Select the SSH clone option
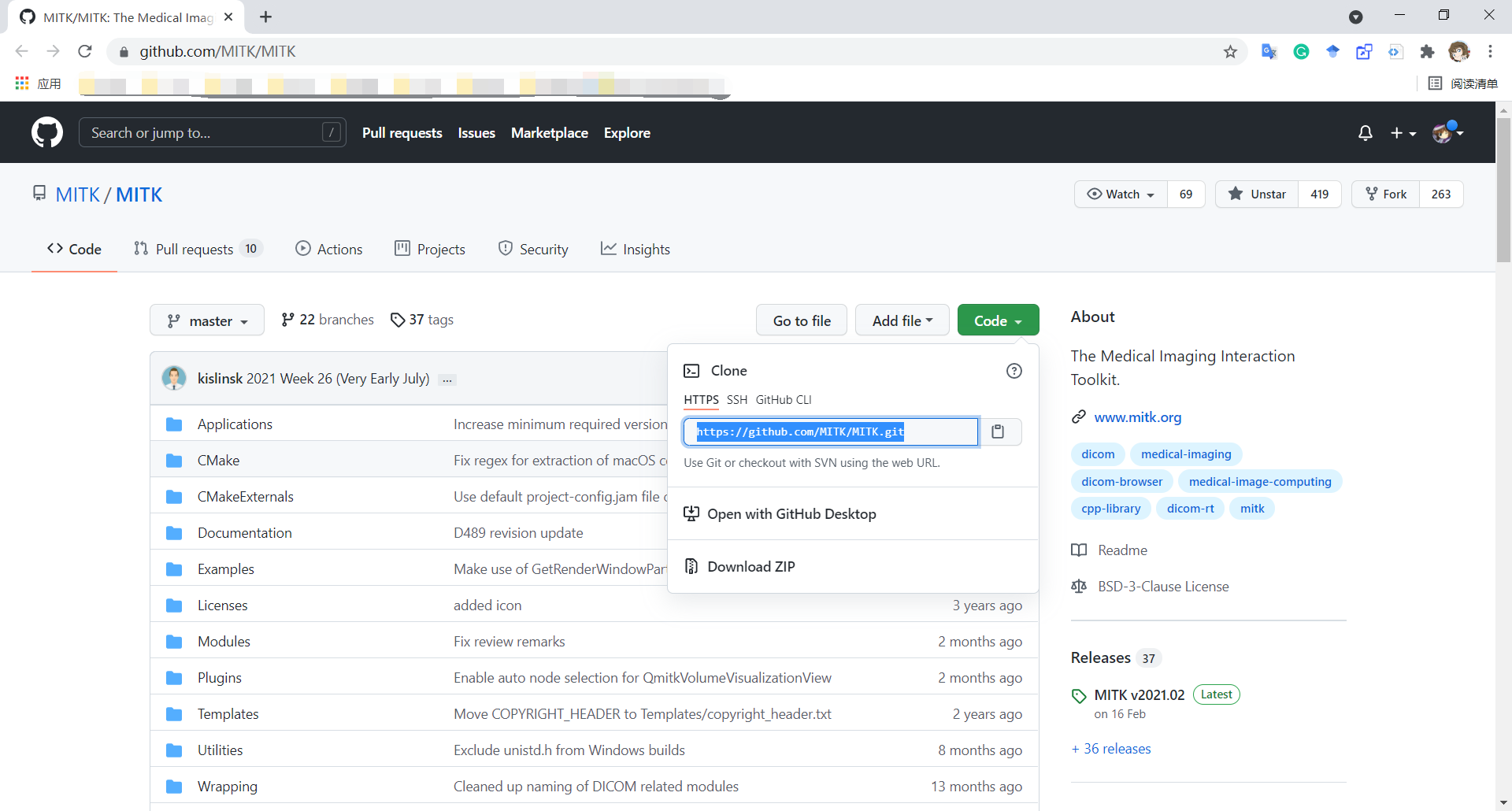 737,400
